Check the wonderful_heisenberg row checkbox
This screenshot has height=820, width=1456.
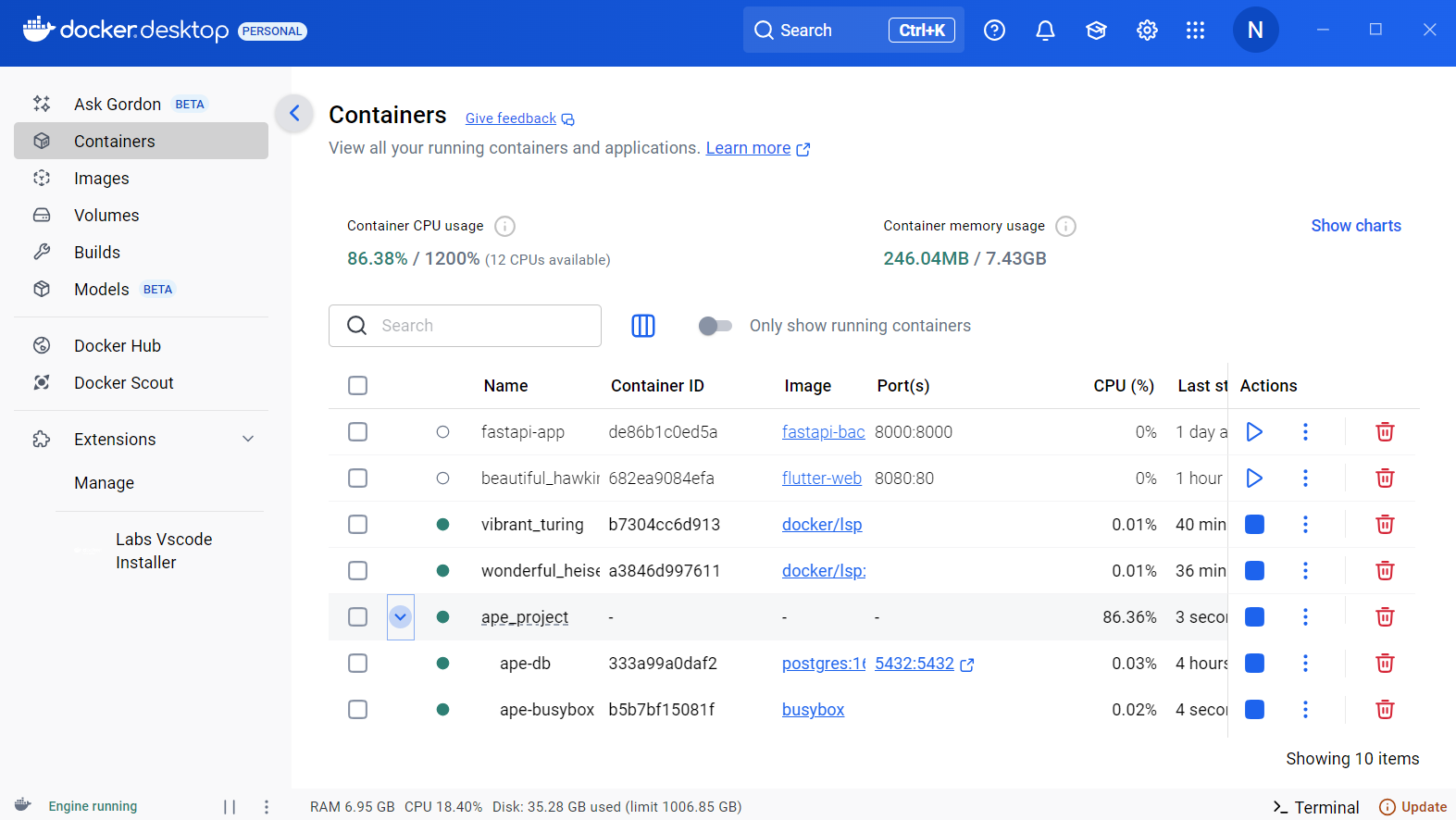(357, 570)
